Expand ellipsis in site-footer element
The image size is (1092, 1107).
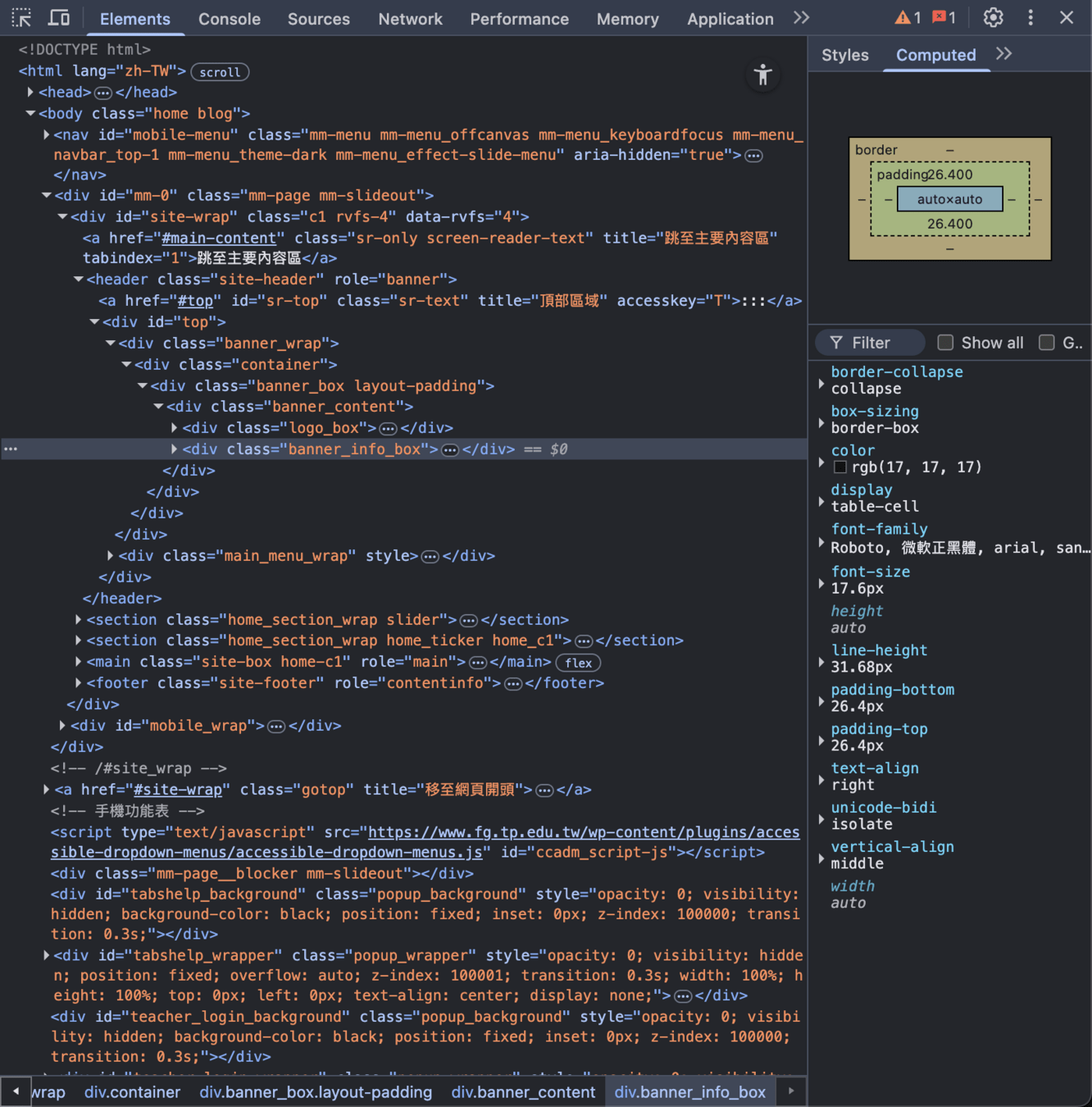coord(513,684)
